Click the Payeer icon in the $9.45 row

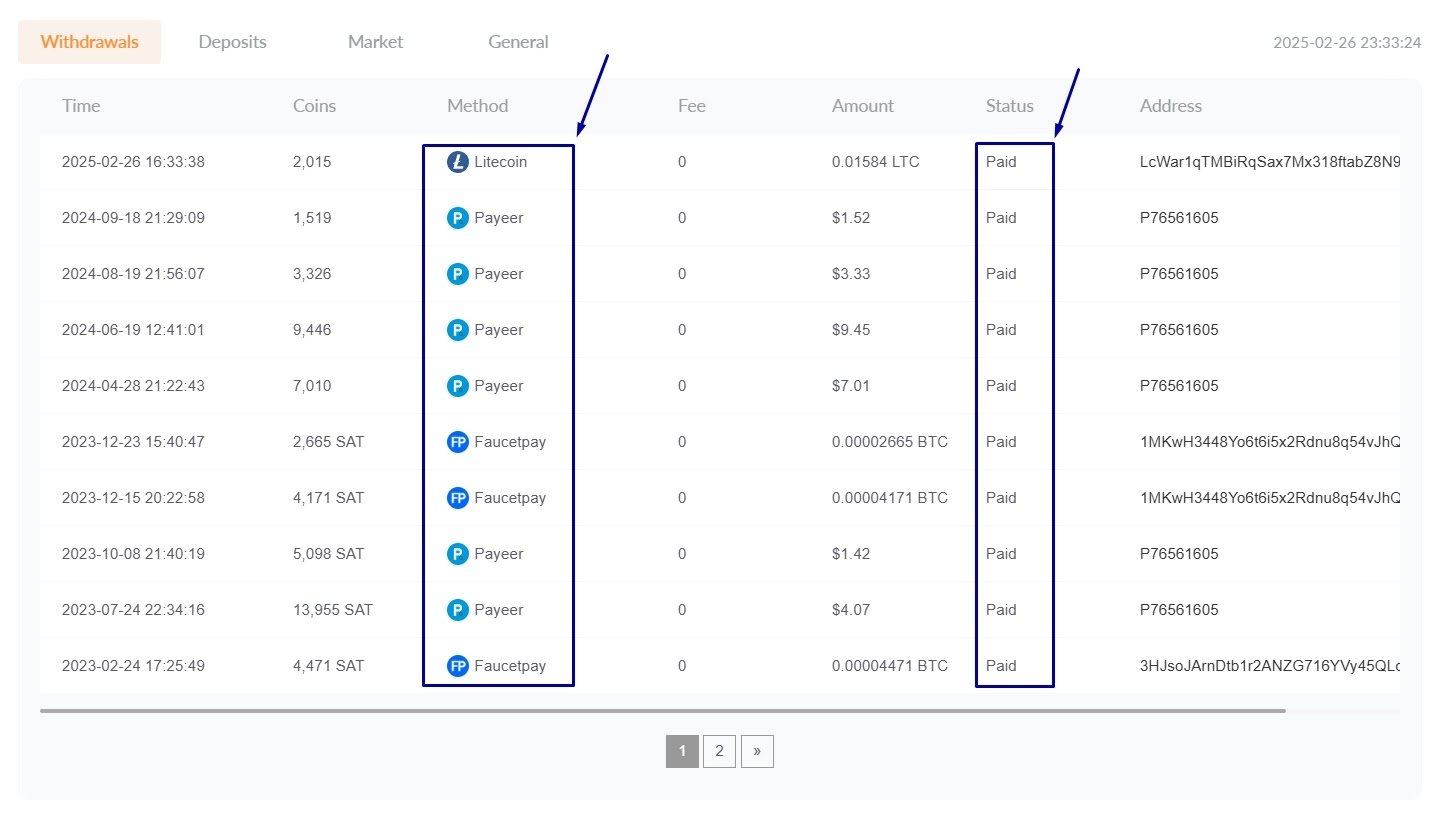pyautogui.click(x=457, y=330)
